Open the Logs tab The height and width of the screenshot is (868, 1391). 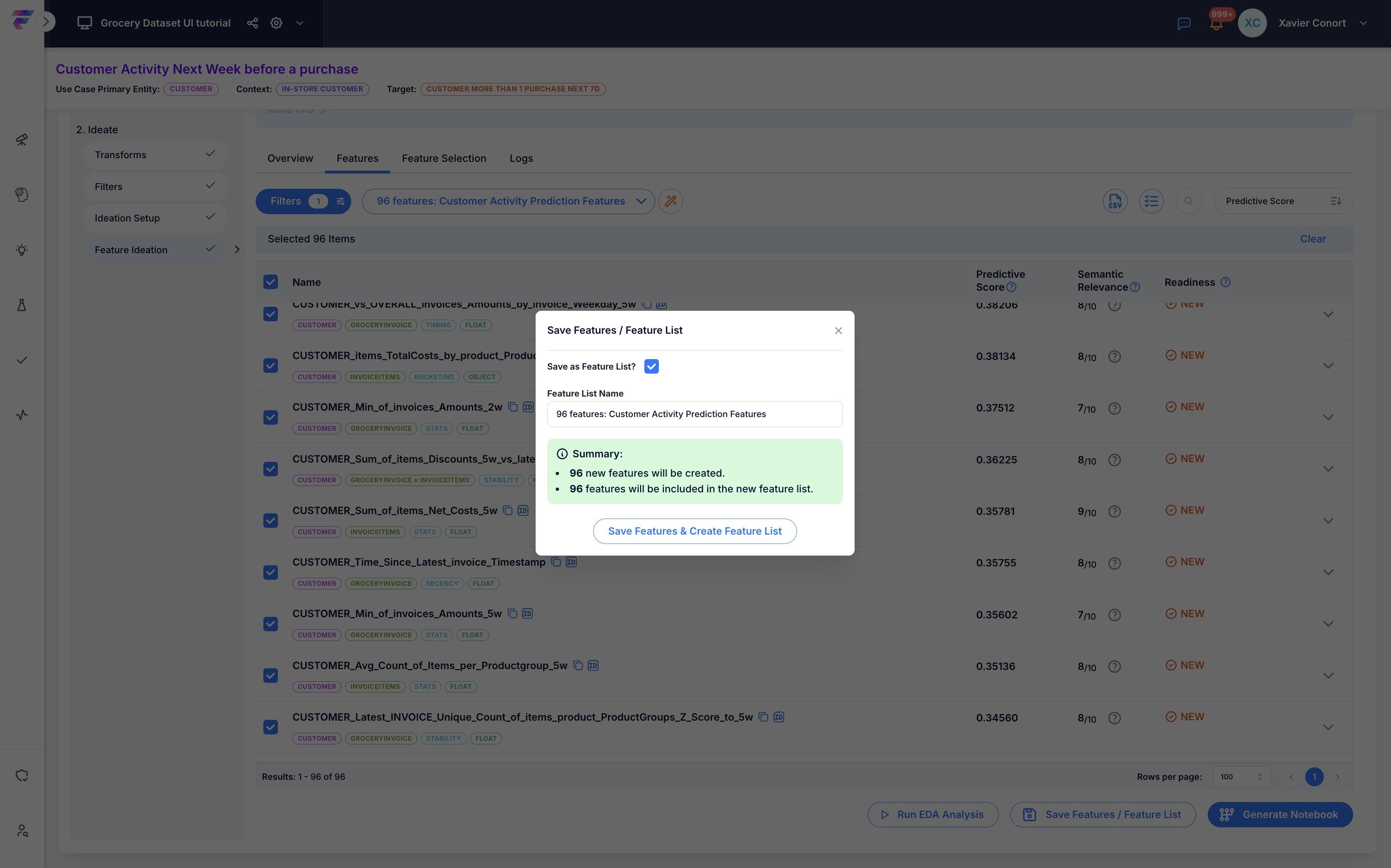tap(521, 159)
